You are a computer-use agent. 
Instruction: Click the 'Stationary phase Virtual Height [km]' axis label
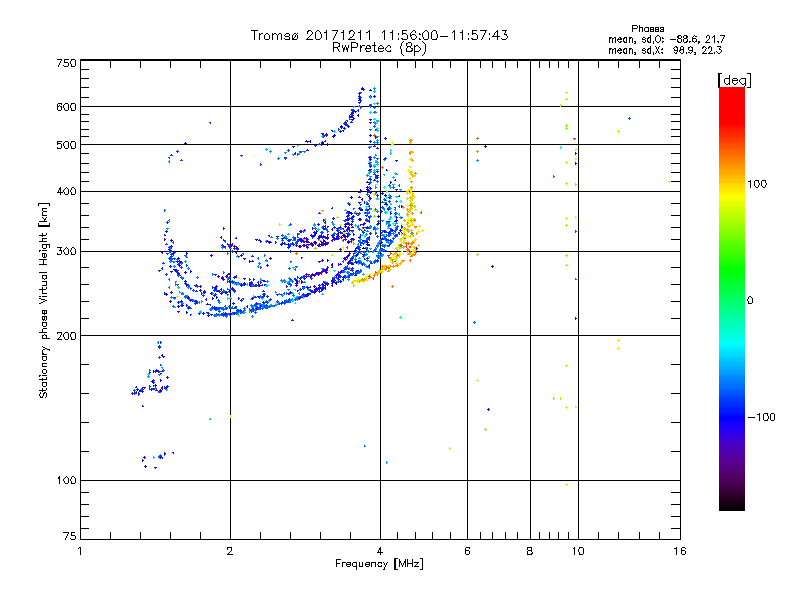pos(44,300)
